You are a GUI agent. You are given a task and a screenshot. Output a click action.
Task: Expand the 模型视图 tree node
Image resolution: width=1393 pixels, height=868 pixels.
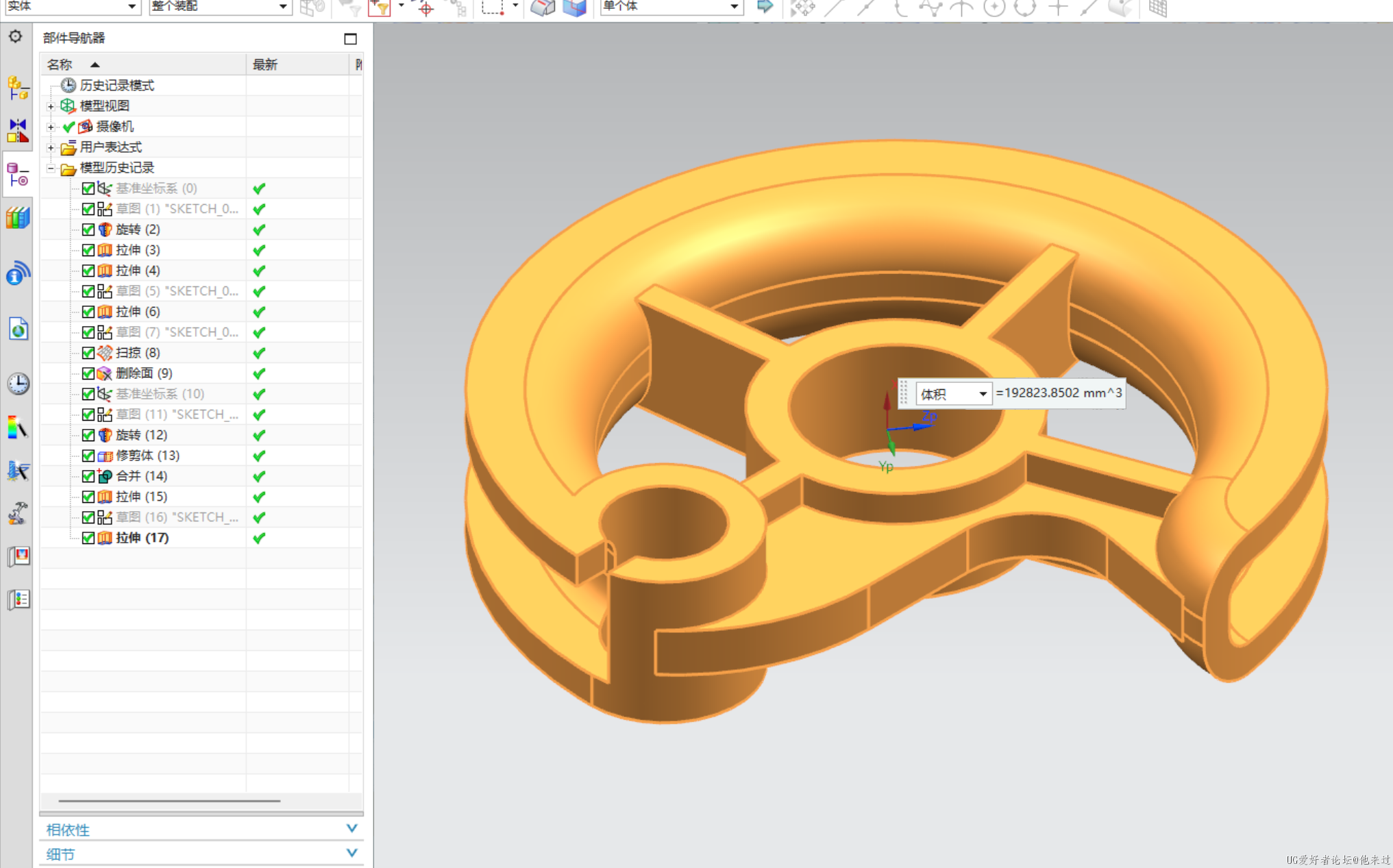click(51, 106)
